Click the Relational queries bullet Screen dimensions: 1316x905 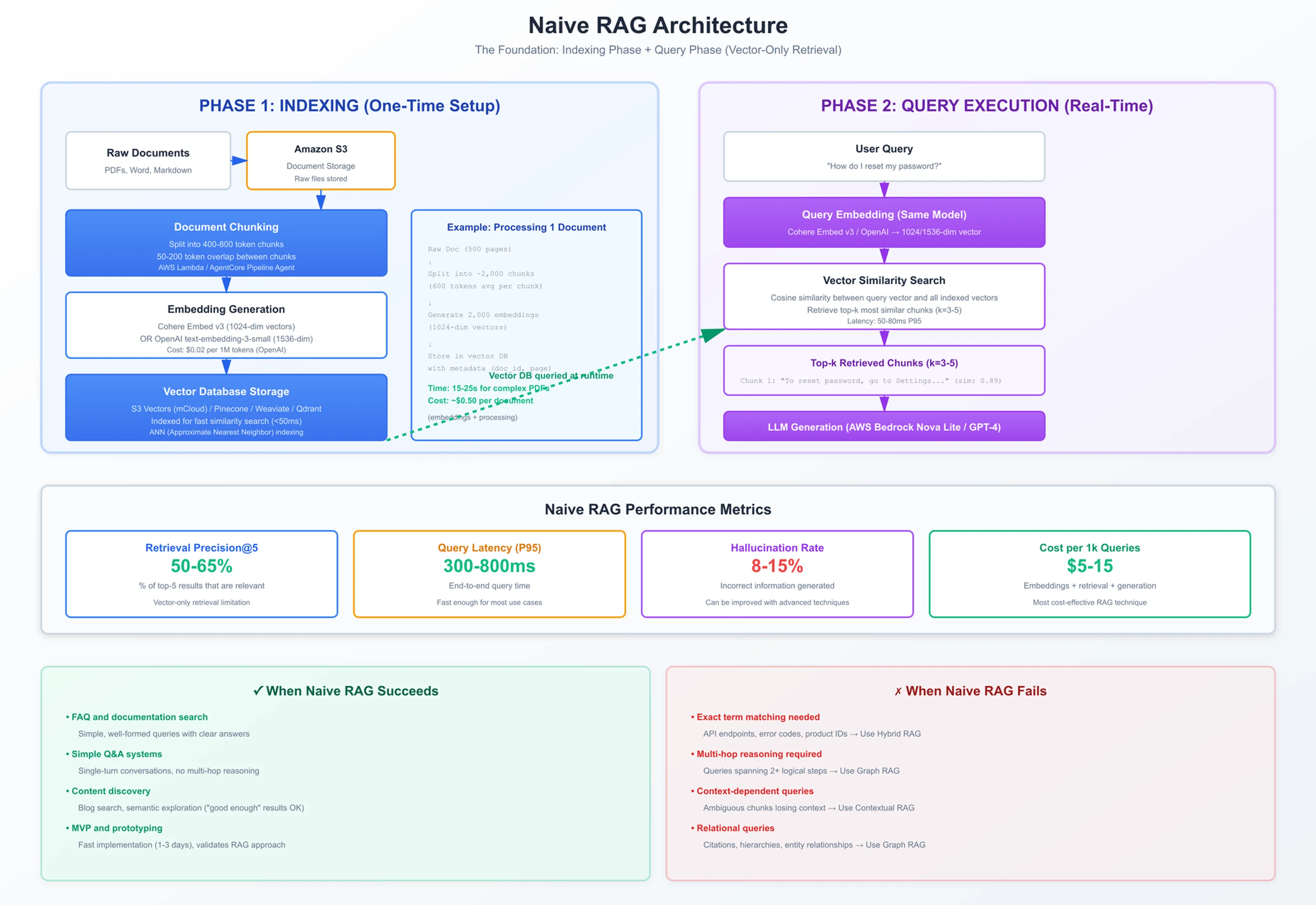tap(732, 828)
